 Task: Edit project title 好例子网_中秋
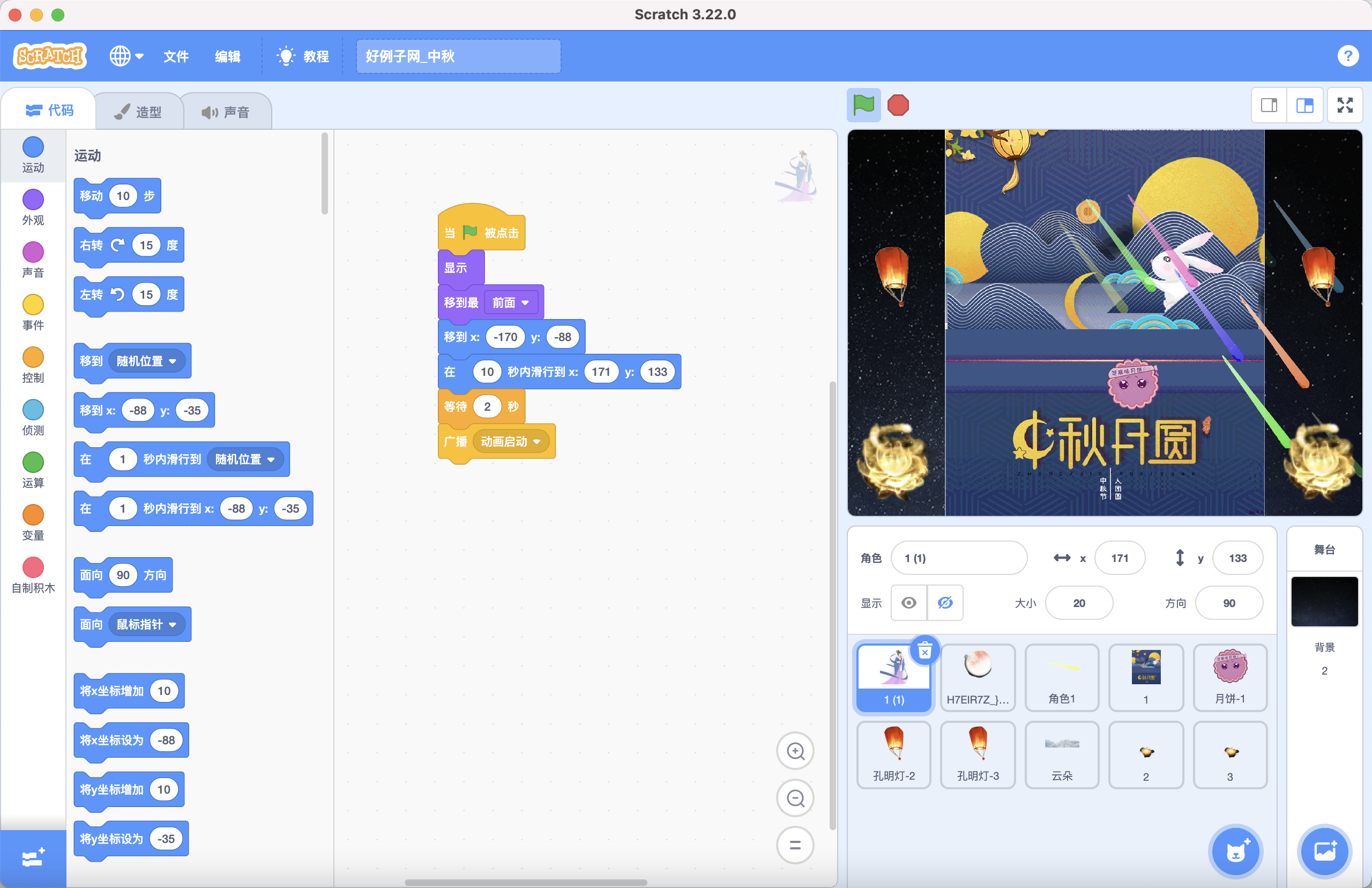coord(458,56)
